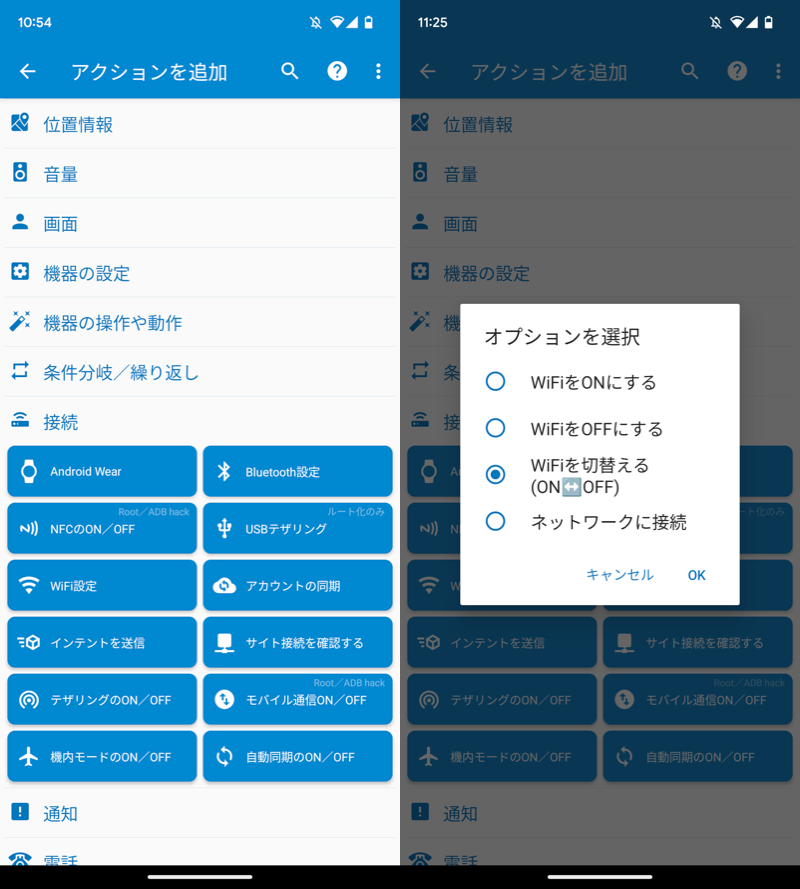Expand the 位置情報 category on left screen

point(200,124)
